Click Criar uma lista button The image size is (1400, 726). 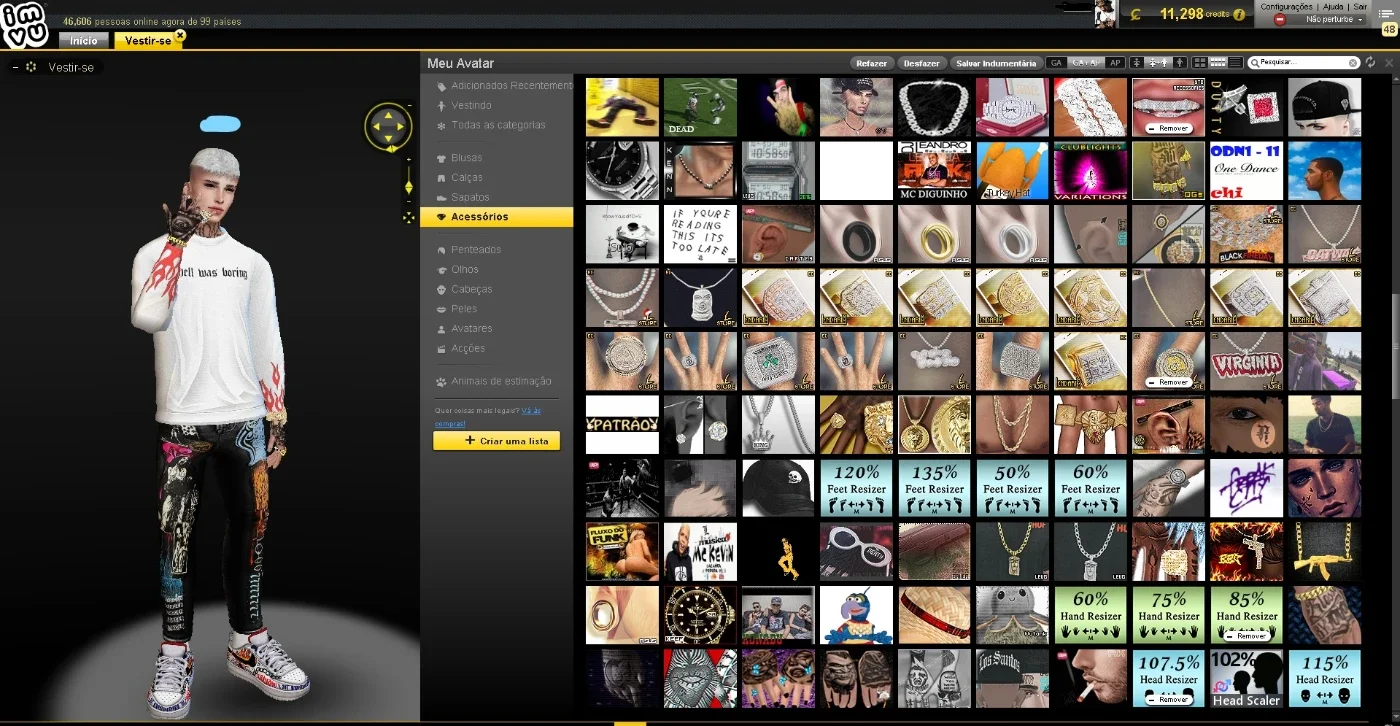496,441
